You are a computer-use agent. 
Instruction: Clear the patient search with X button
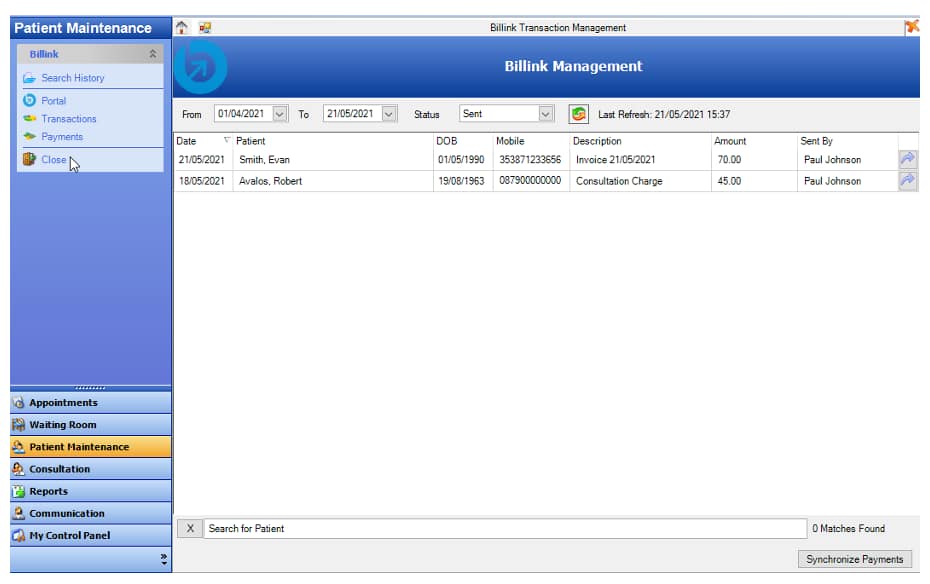coord(190,529)
